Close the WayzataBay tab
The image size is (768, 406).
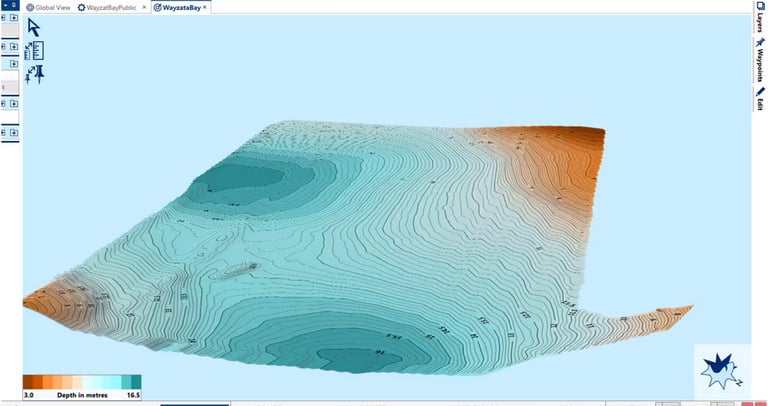pos(204,8)
